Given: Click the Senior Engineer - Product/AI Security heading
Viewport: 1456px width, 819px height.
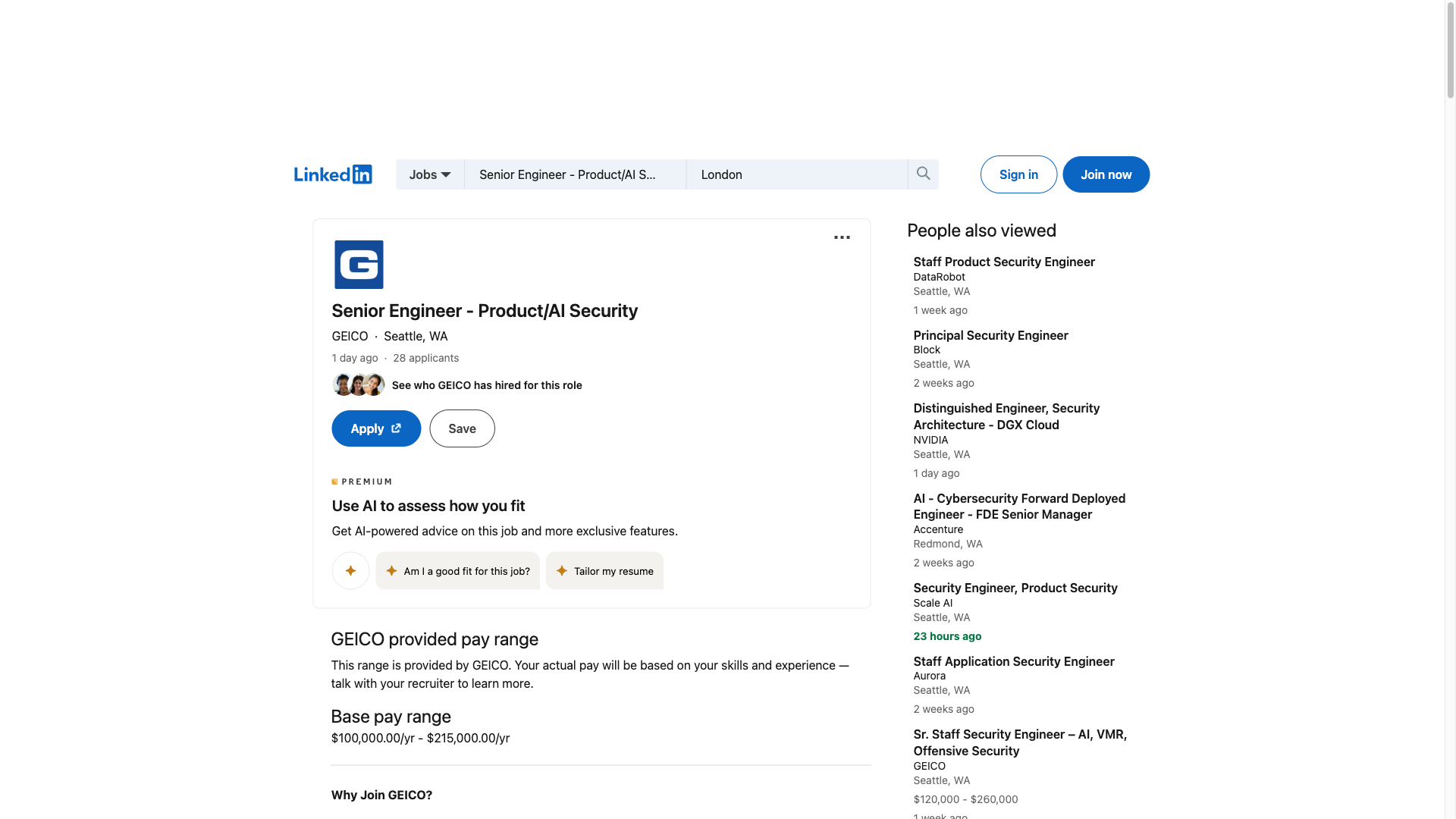Looking at the screenshot, I should (x=485, y=311).
